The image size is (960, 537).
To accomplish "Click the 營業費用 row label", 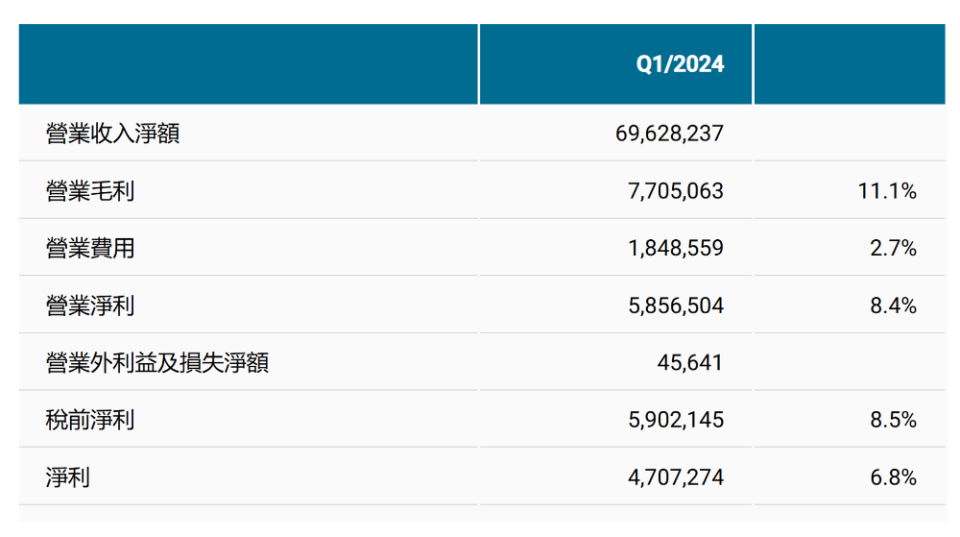I will (90, 248).
